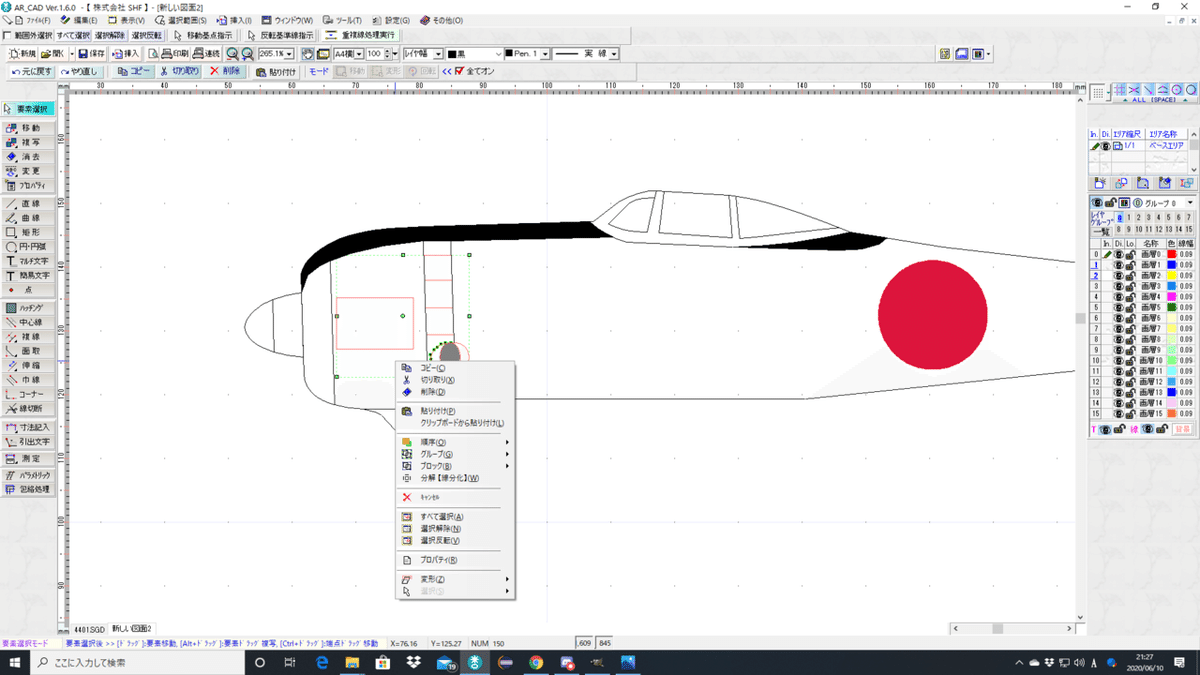Click the 消去 (erase) tool
Viewport: 1200px width, 675px height.
point(28,157)
